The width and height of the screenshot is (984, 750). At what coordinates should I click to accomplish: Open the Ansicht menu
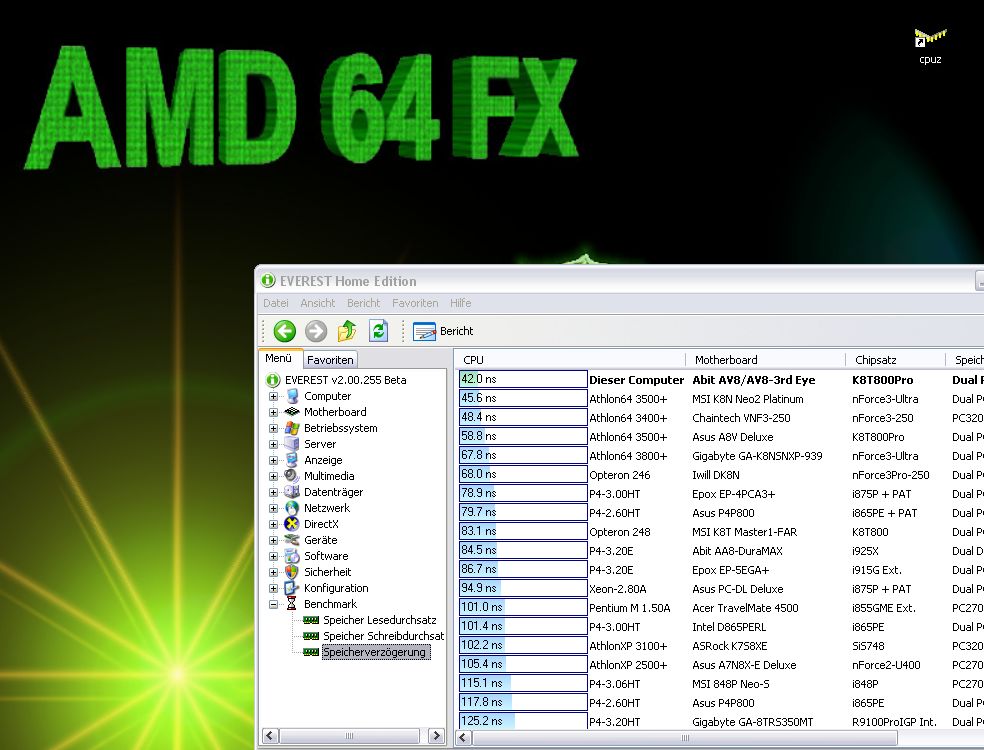point(318,303)
